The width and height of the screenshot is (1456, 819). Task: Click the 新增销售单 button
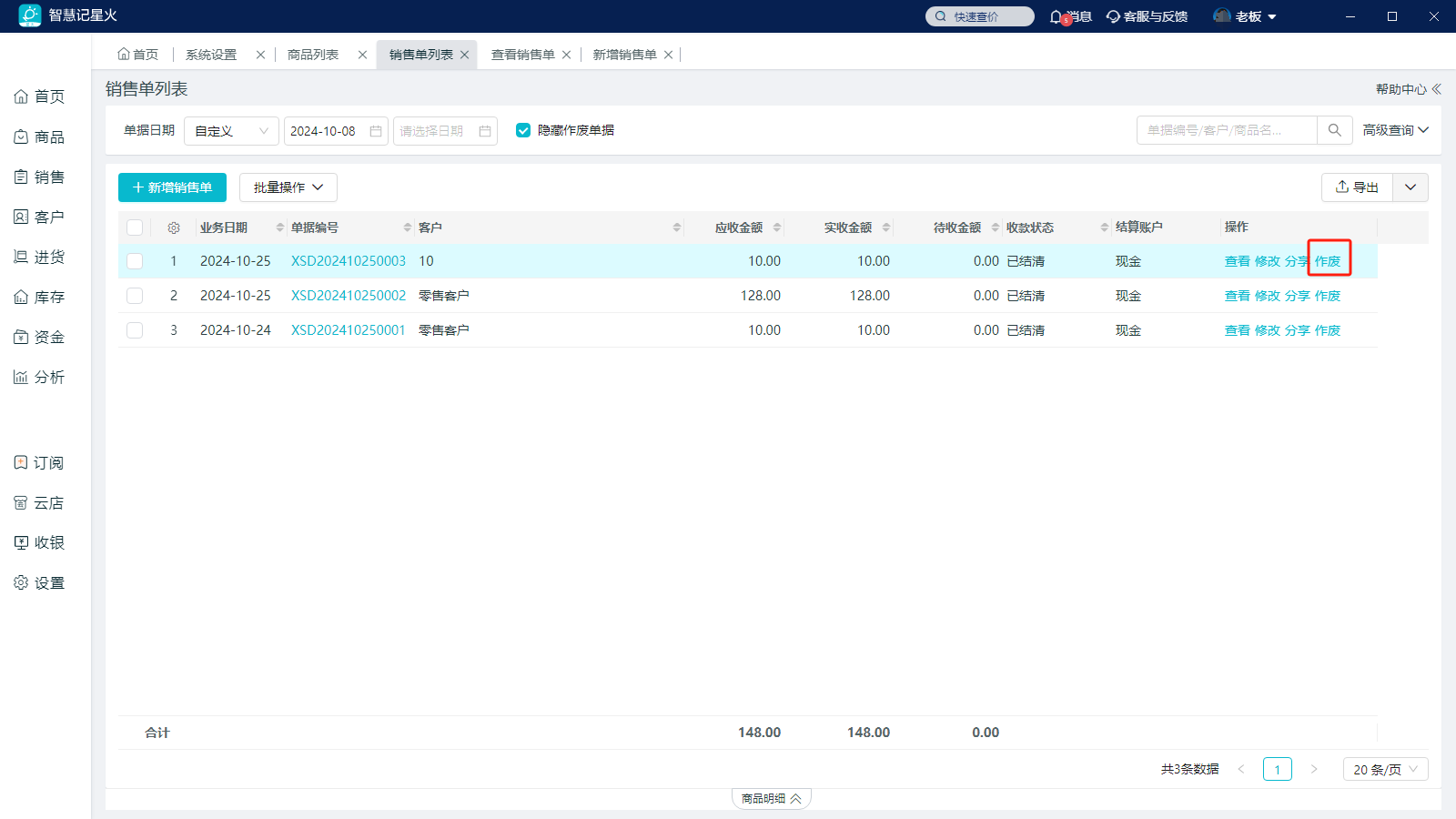coord(172,187)
